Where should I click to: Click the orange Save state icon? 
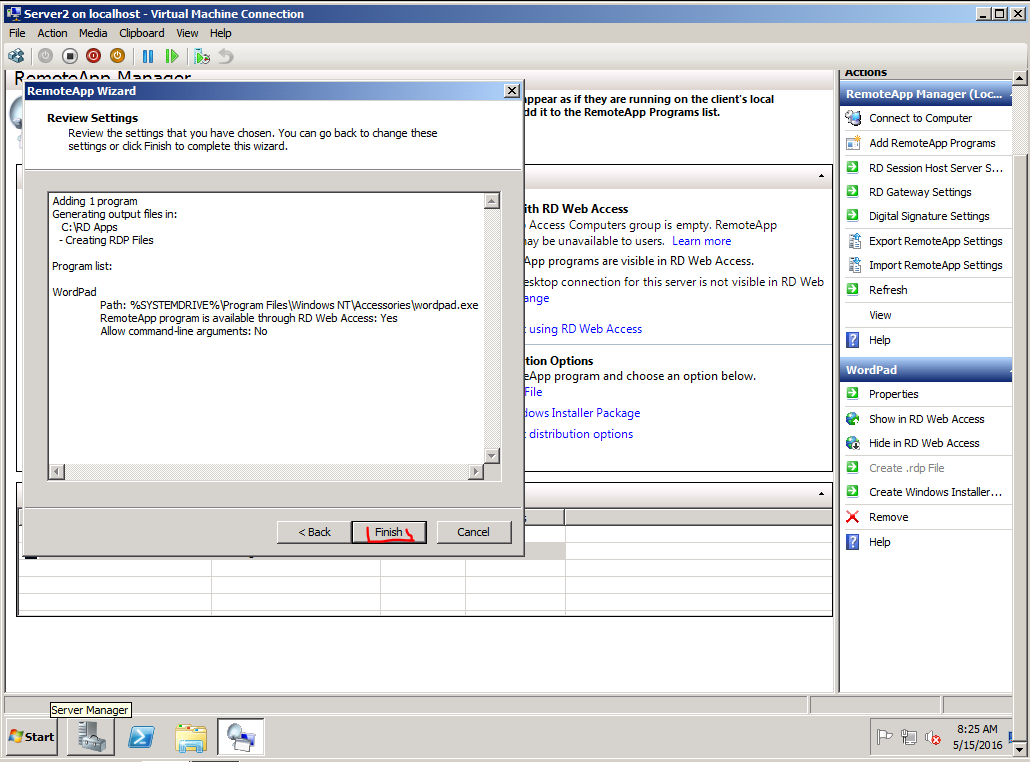point(117,56)
